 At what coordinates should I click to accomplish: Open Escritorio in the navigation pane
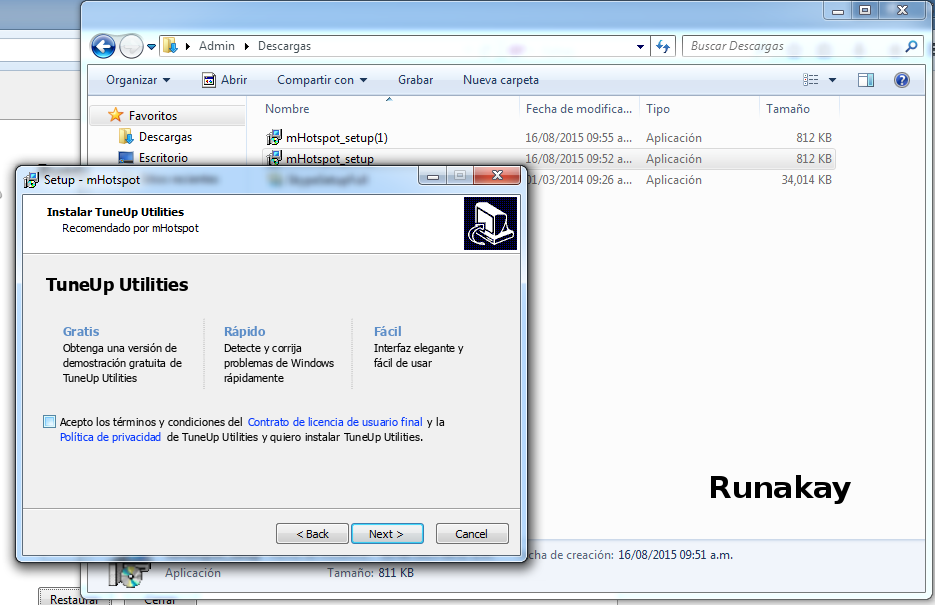coord(163,158)
